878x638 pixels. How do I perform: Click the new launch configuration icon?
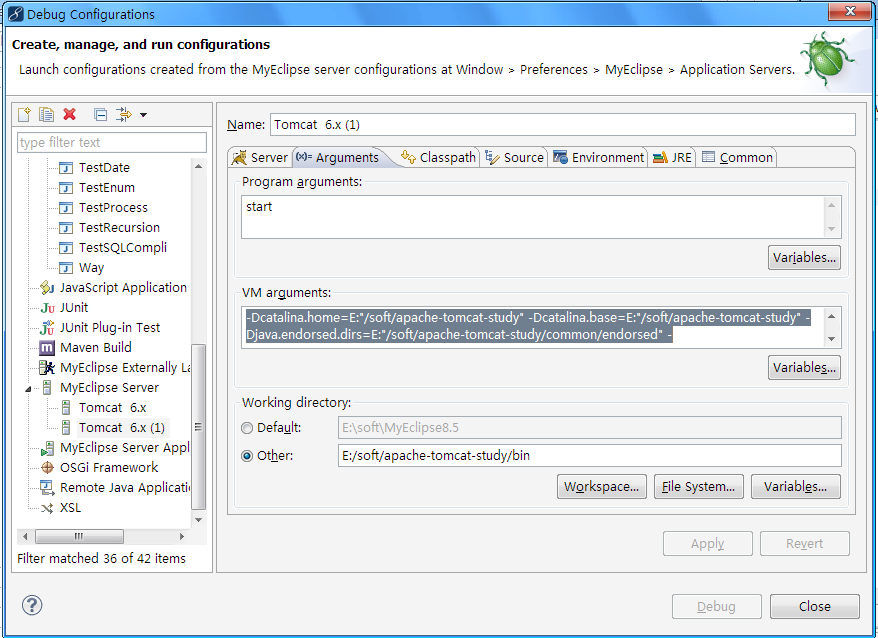coord(25,115)
